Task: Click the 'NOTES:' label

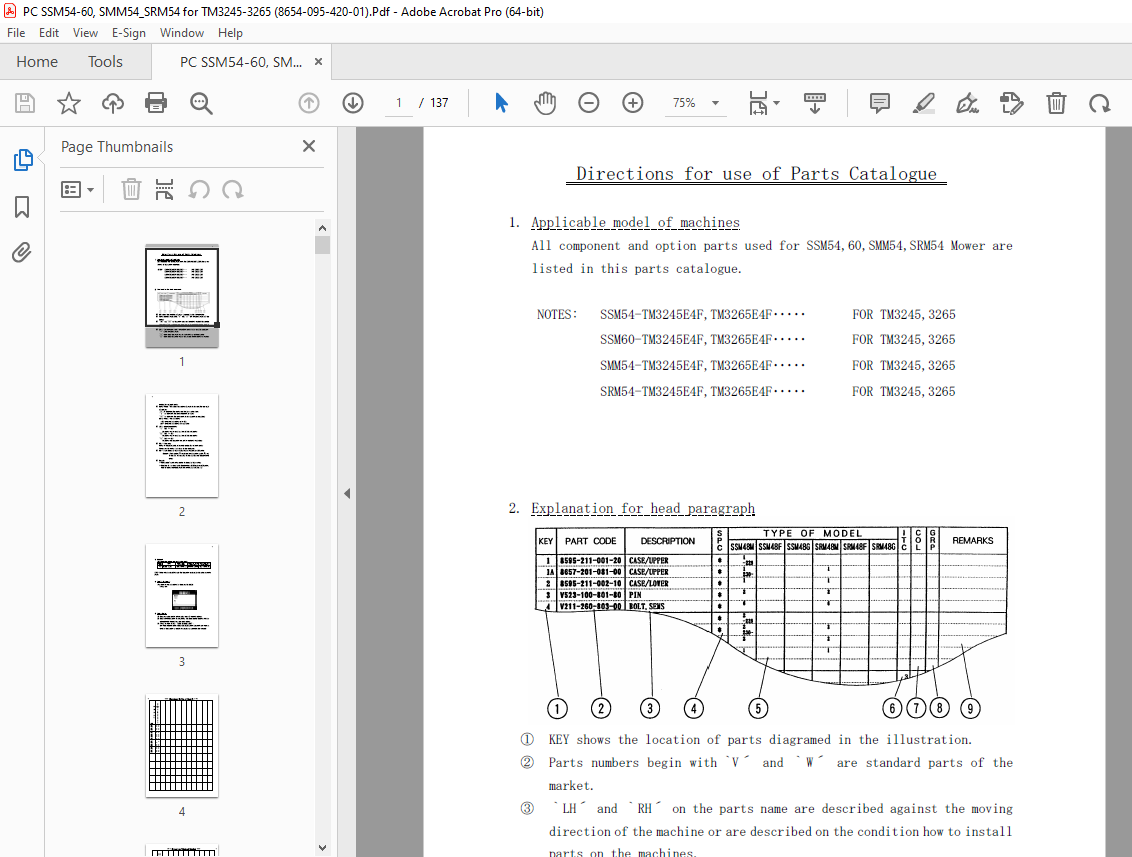Action: point(557,314)
